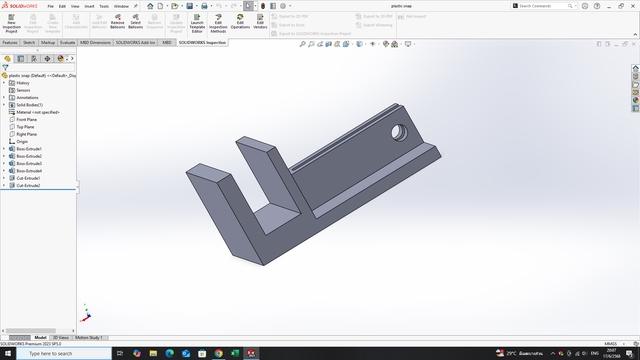The image size is (640, 360).
Task: Click Section View icon
Action: click(x=329, y=44)
